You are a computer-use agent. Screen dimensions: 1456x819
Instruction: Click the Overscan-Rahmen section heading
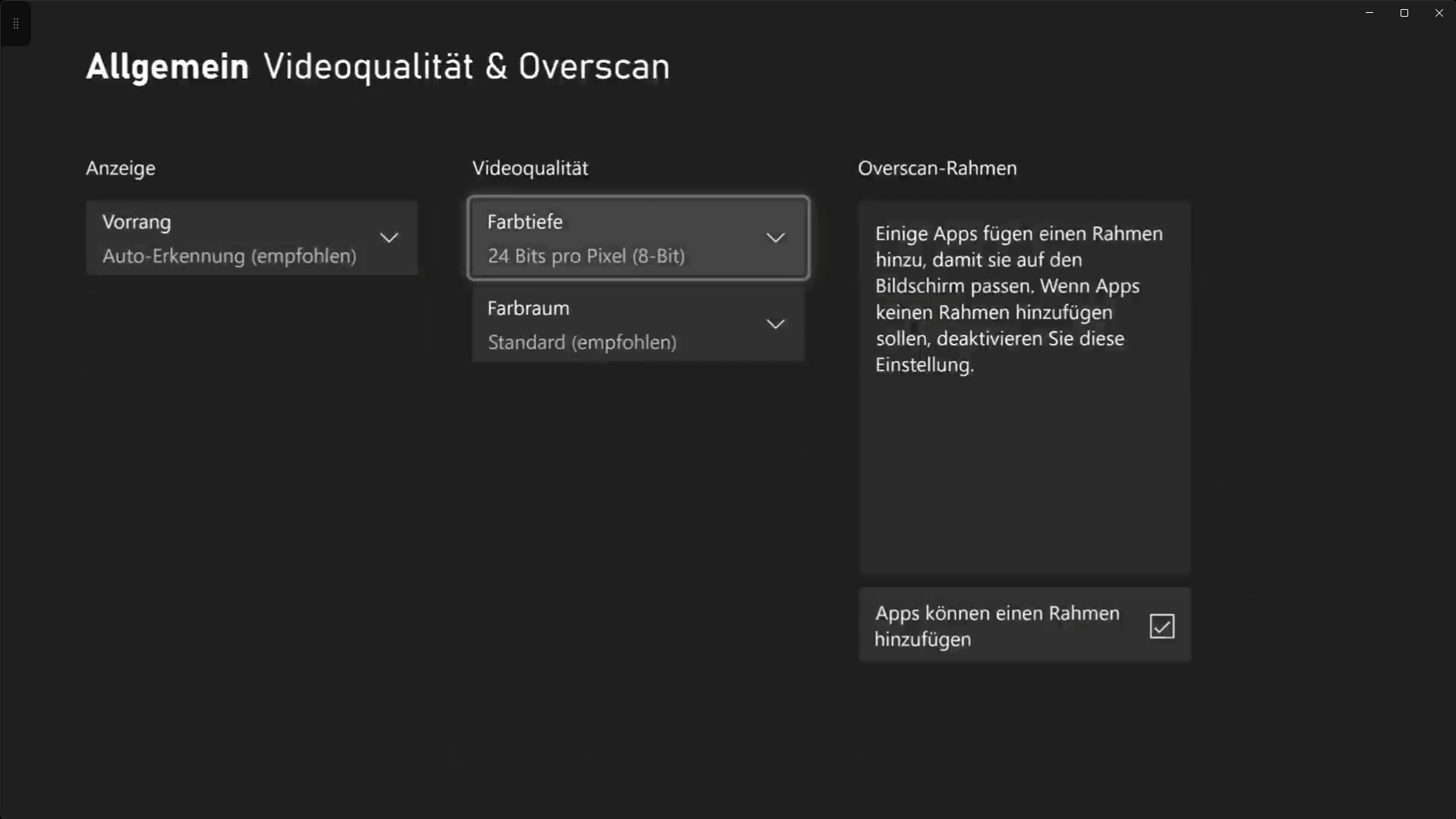pyautogui.click(x=937, y=169)
